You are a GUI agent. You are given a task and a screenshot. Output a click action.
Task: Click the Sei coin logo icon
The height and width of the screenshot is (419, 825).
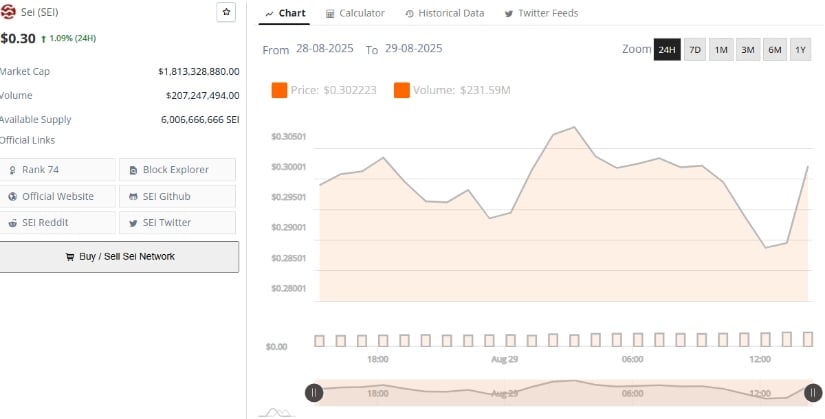[x=7, y=12]
